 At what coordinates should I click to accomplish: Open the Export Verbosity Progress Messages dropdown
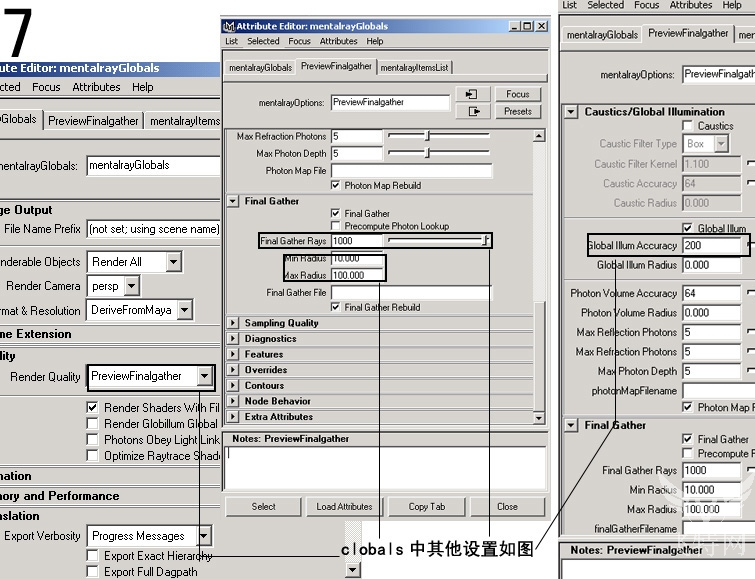click(204, 536)
